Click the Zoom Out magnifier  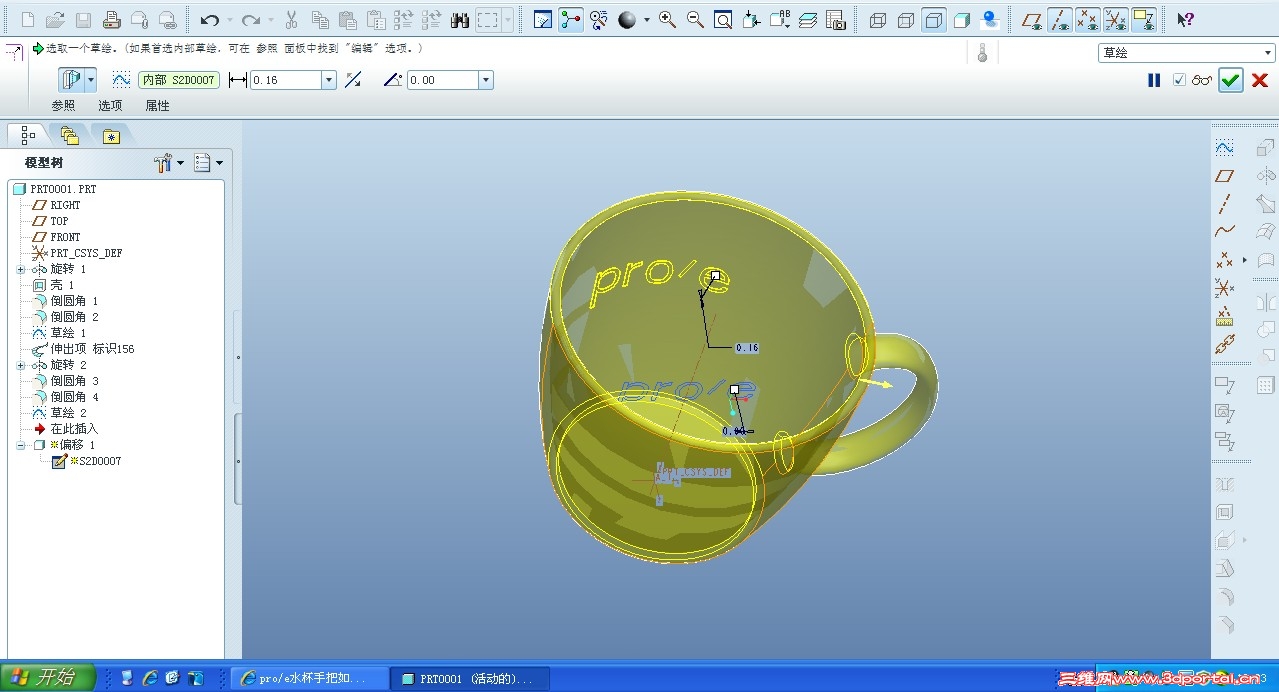695,19
